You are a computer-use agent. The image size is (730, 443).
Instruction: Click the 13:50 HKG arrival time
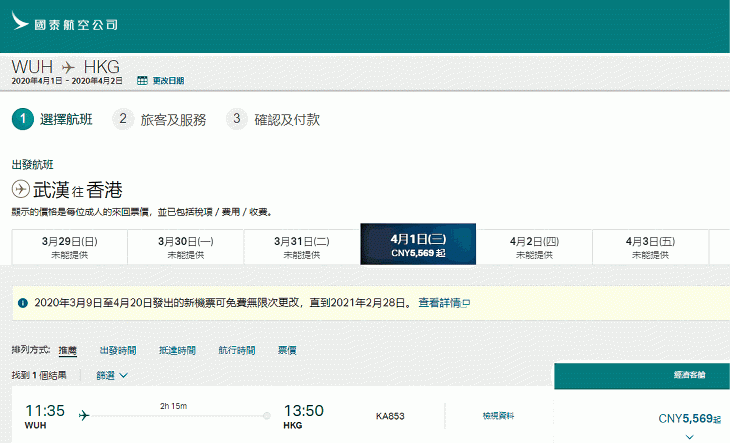coord(304,416)
